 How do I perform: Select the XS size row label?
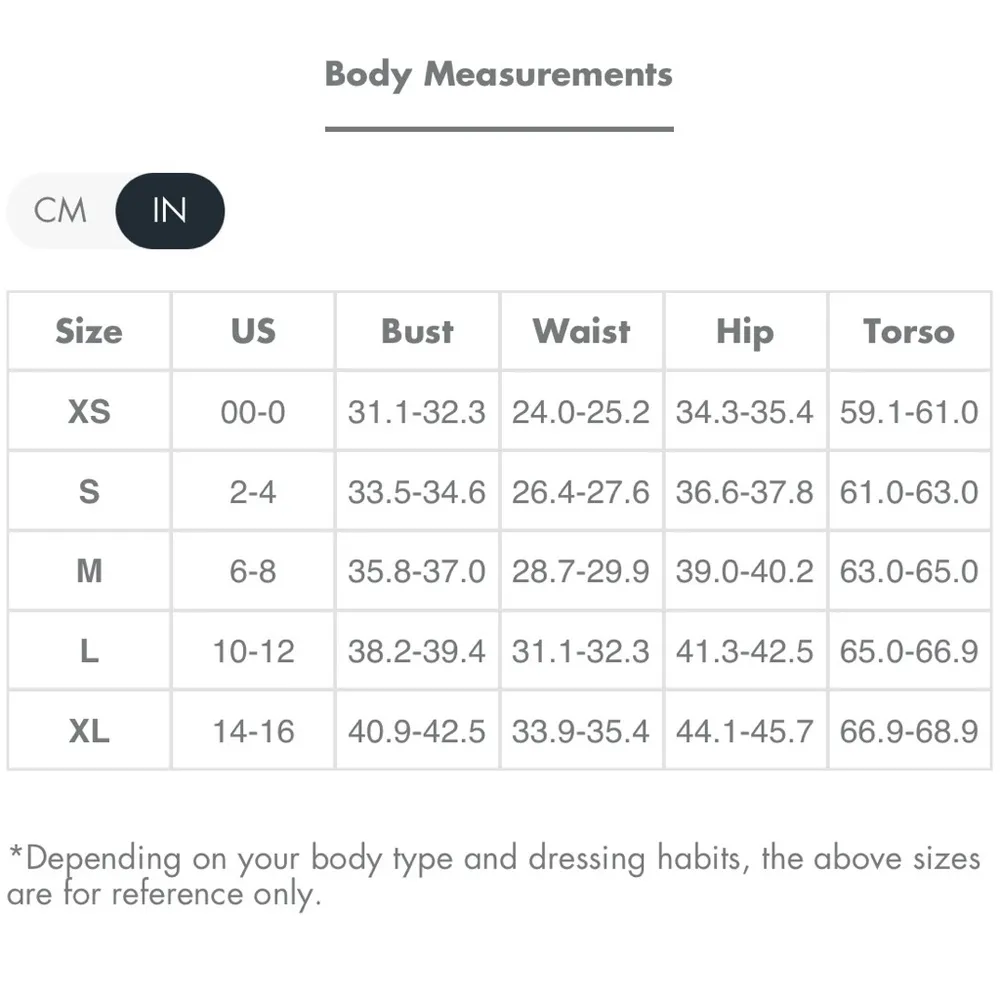pos(89,411)
